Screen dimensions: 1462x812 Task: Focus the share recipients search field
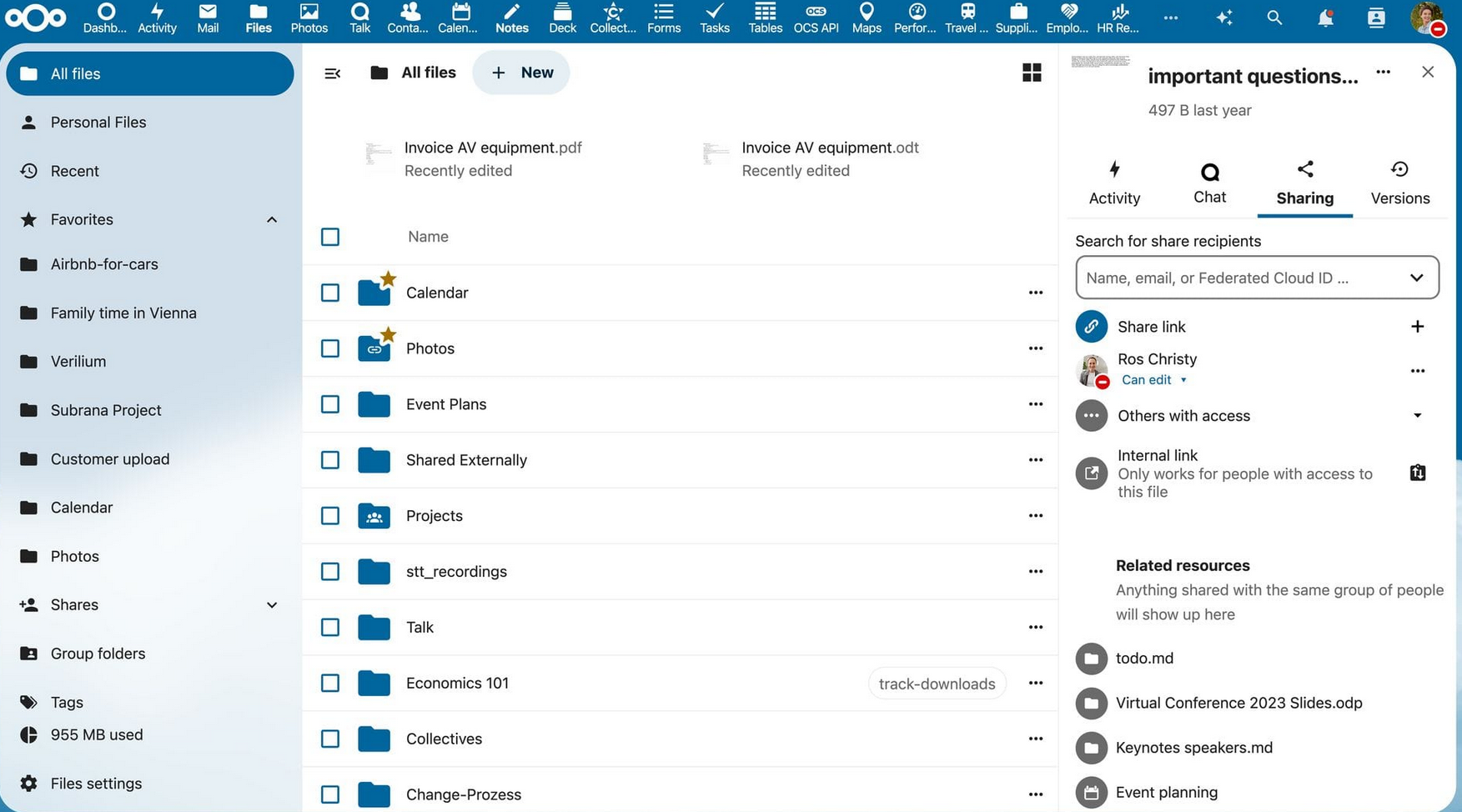coord(1243,278)
